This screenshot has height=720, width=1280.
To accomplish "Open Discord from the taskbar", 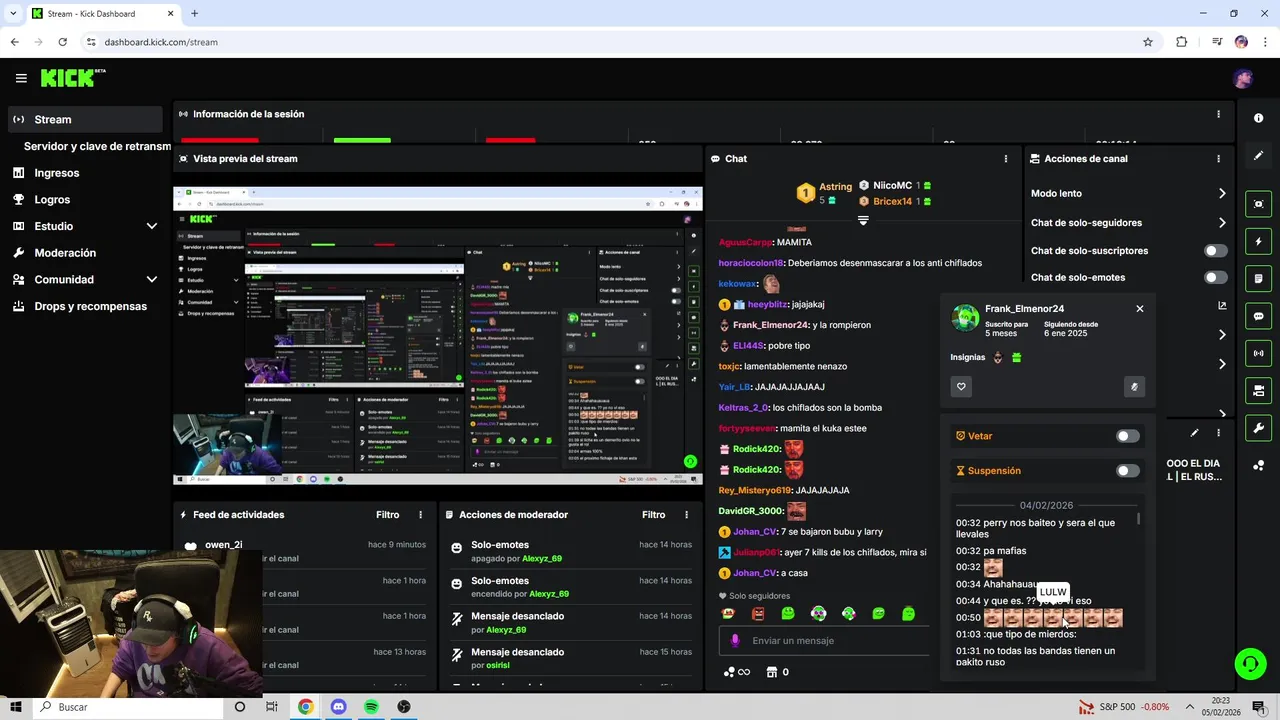I will coord(338,707).
